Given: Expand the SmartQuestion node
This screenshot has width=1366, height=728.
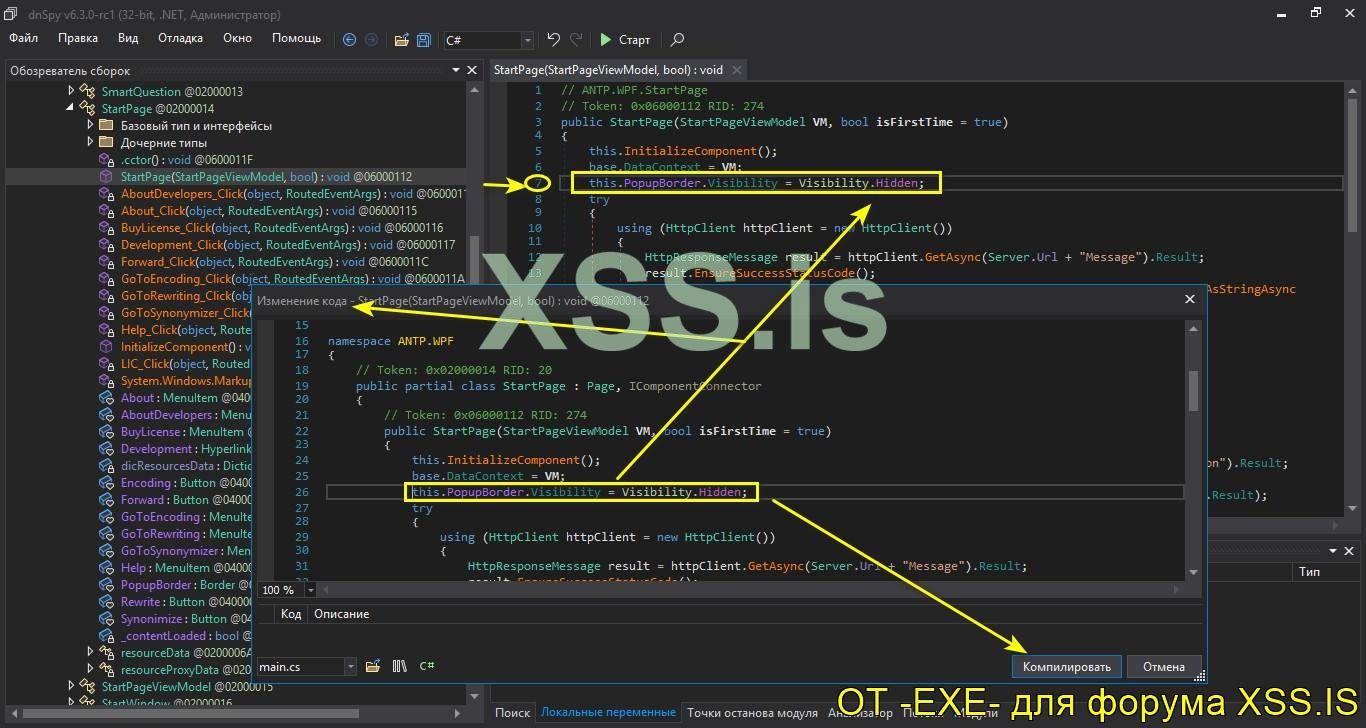Looking at the screenshot, I should tap(71, 91).
